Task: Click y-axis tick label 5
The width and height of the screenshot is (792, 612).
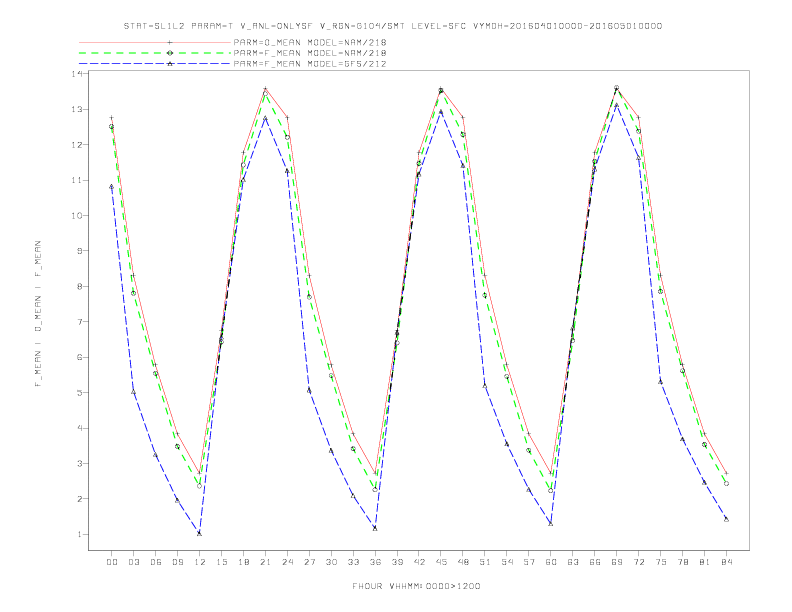Action: tap(80, 392)
